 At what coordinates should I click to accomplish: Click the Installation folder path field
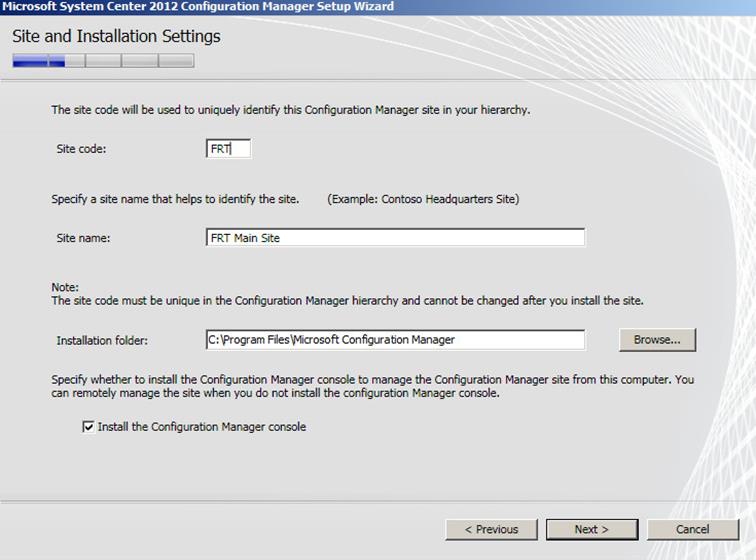(395, 340)
